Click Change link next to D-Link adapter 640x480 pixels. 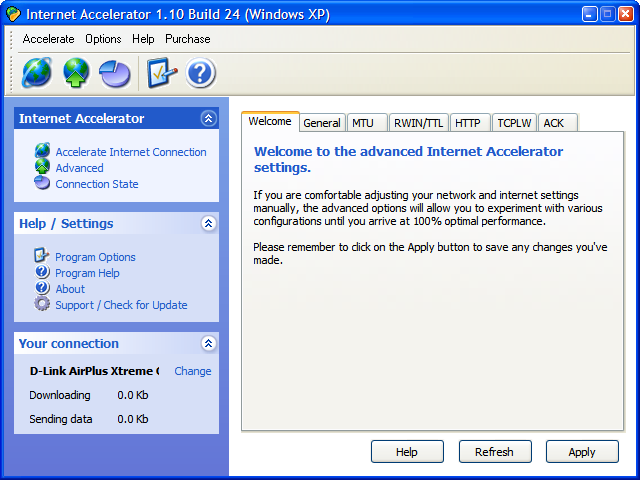[x=193, y=371]
